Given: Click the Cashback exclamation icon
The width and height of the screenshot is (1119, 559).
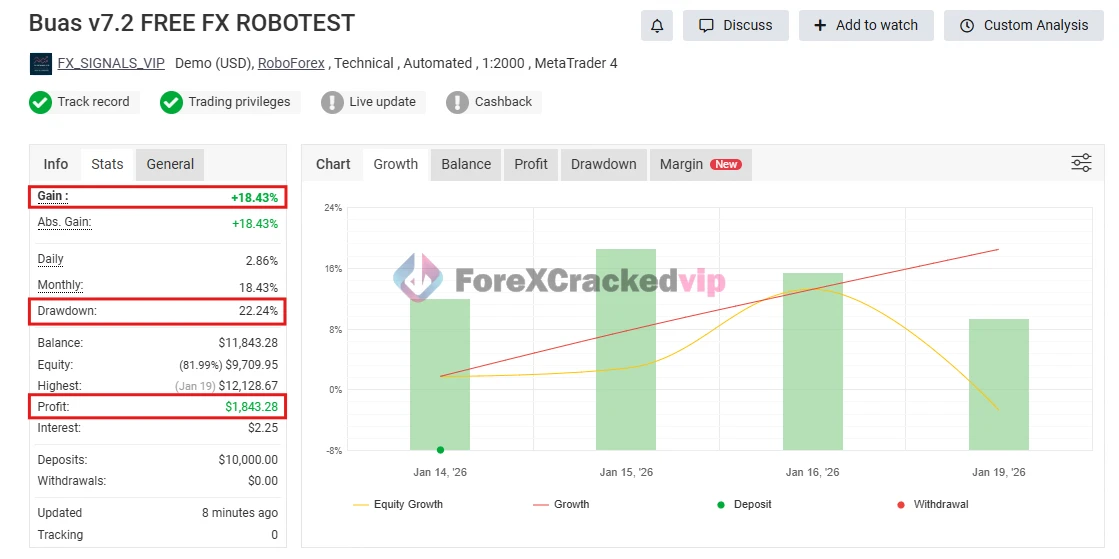Looking at the screenshot, I should (x=457, y=102).
